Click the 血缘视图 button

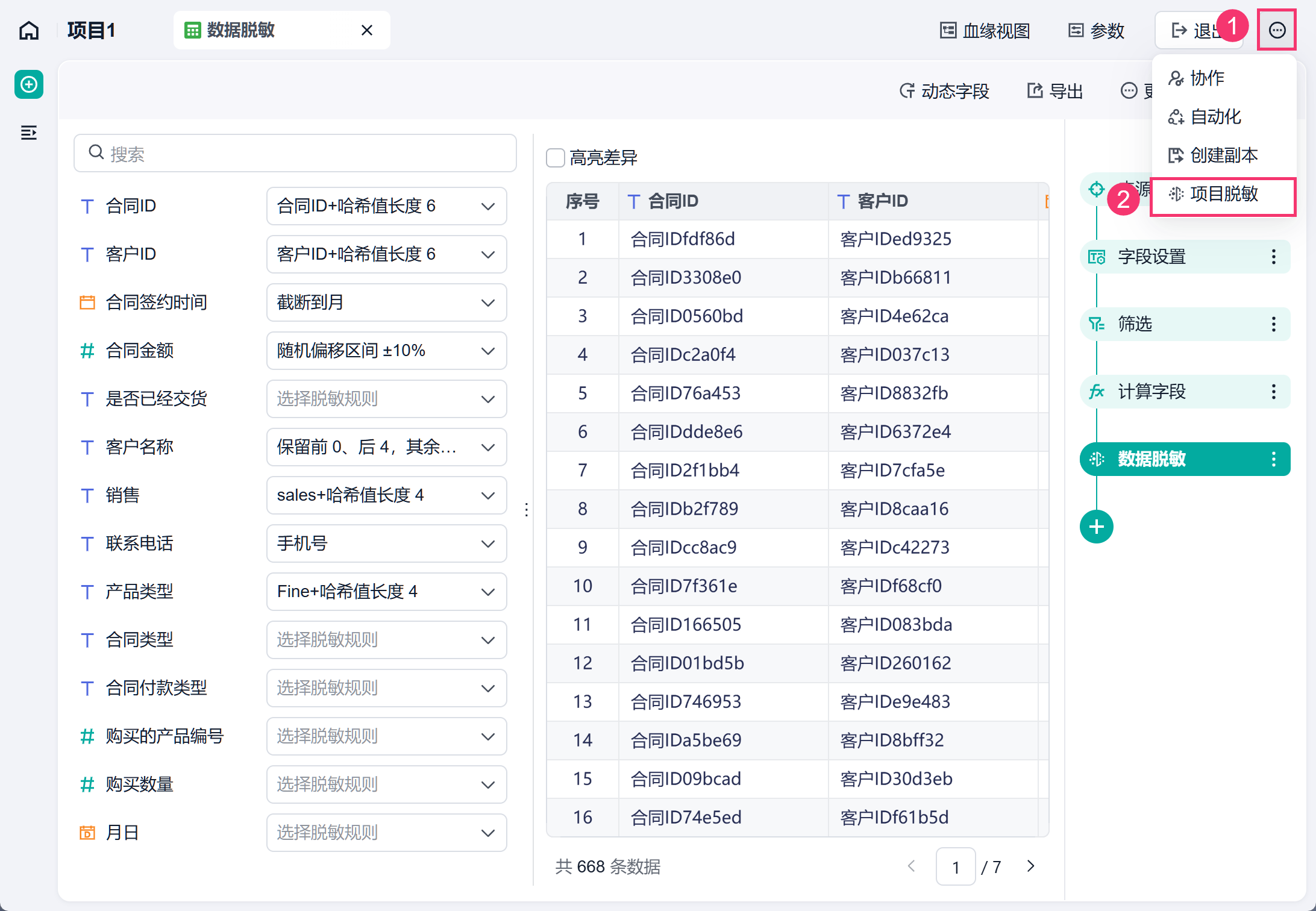[985, 30]
